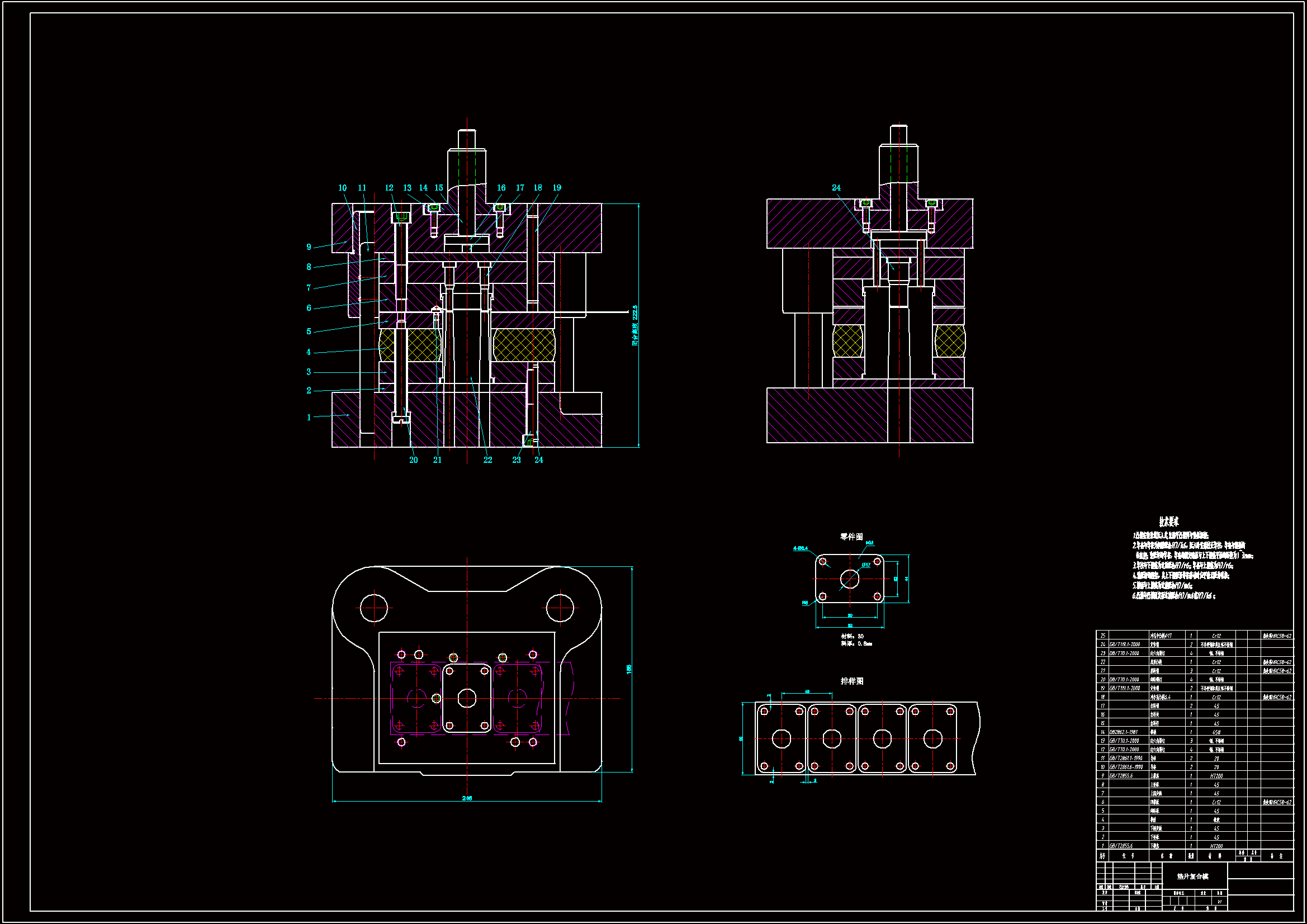Click the R6 corner radius label
Image resolution: width=1307 pixels, height=924 pixels.
tap(805, 603)
